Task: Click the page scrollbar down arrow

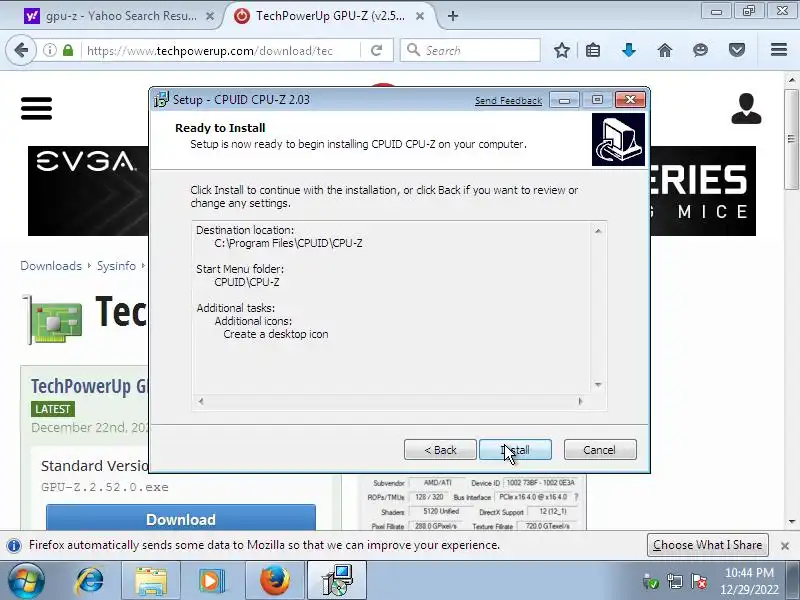Action: (792, 521)
